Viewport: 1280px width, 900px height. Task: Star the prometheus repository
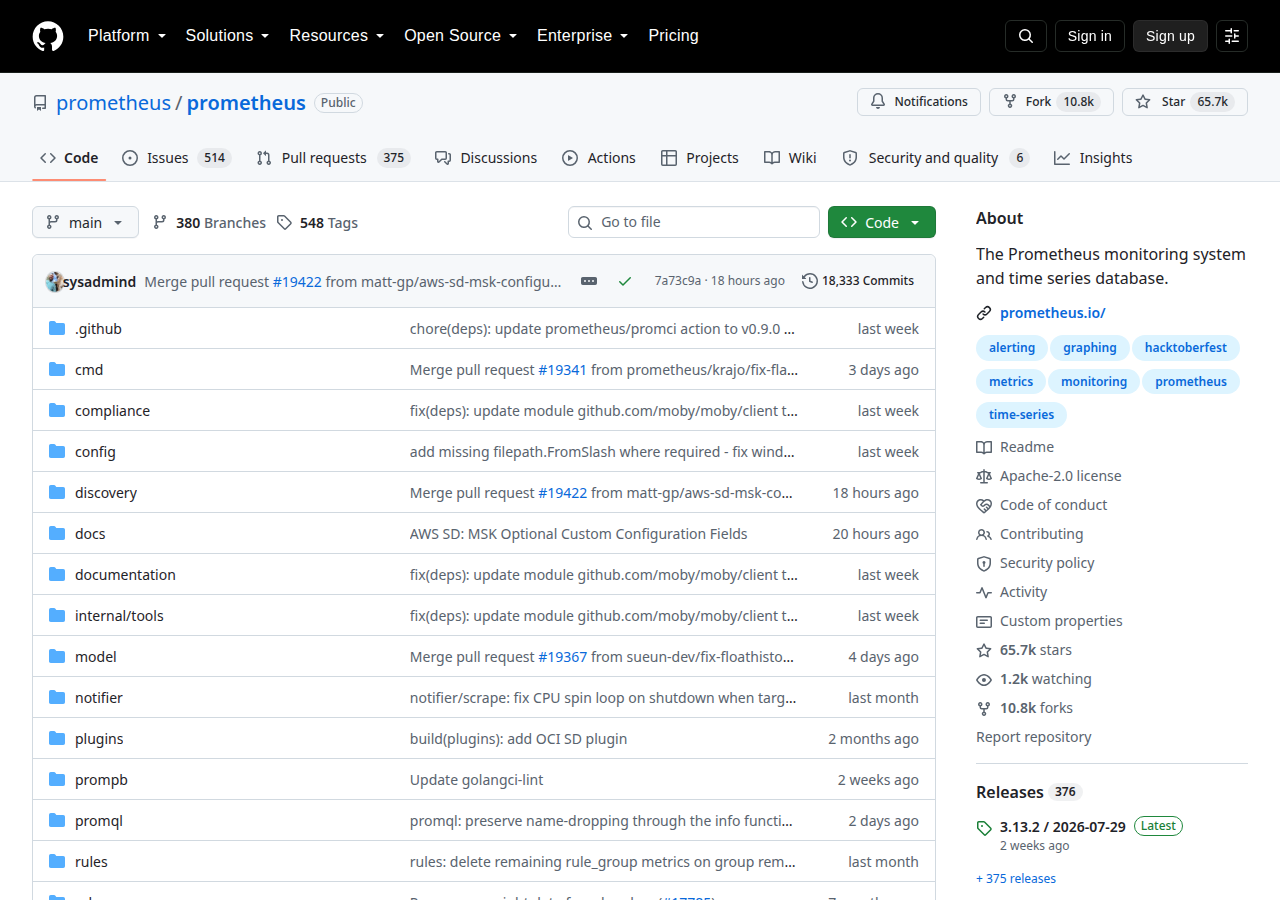(x=1185, y=102)
